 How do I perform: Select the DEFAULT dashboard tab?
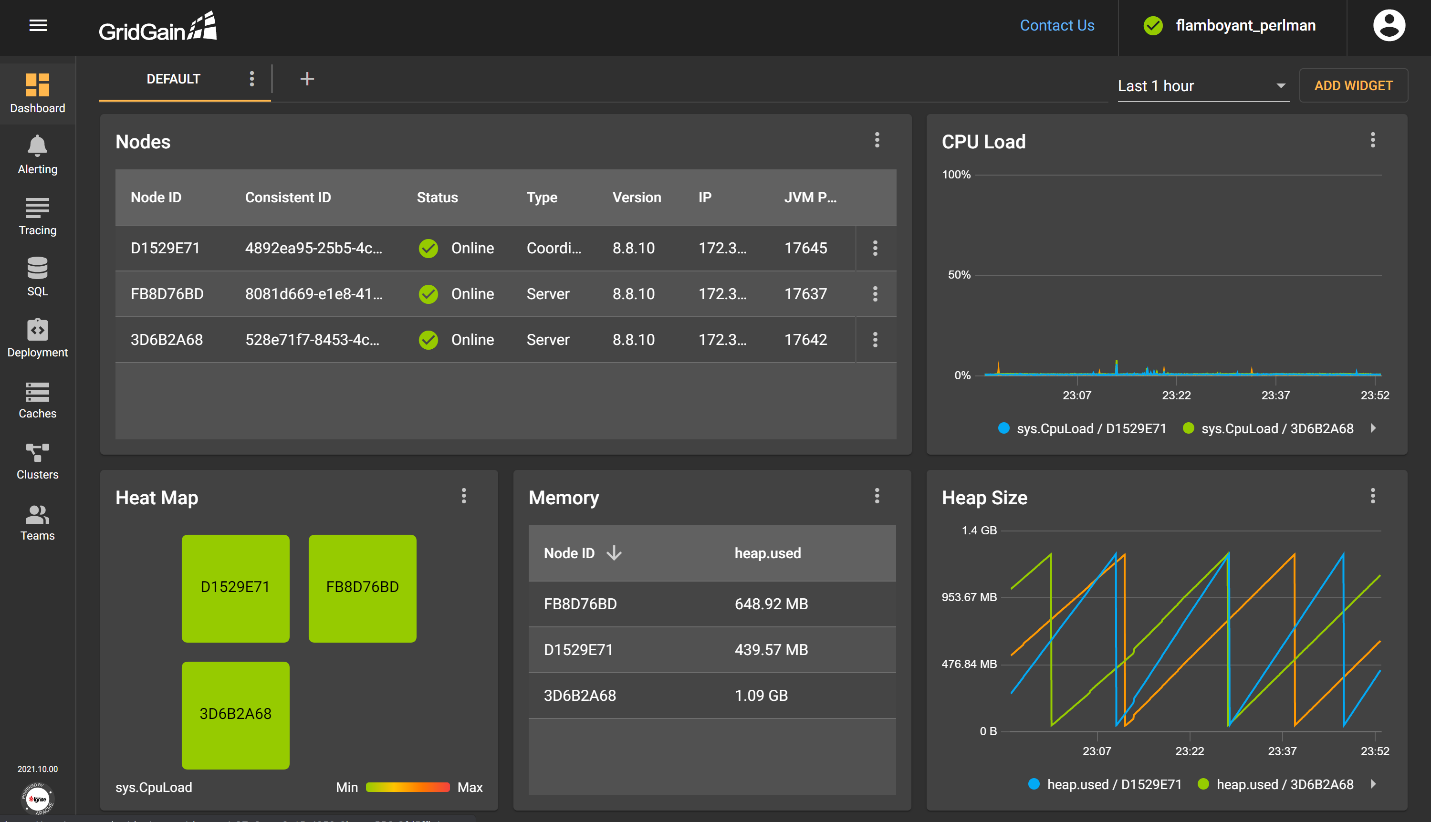173,79
